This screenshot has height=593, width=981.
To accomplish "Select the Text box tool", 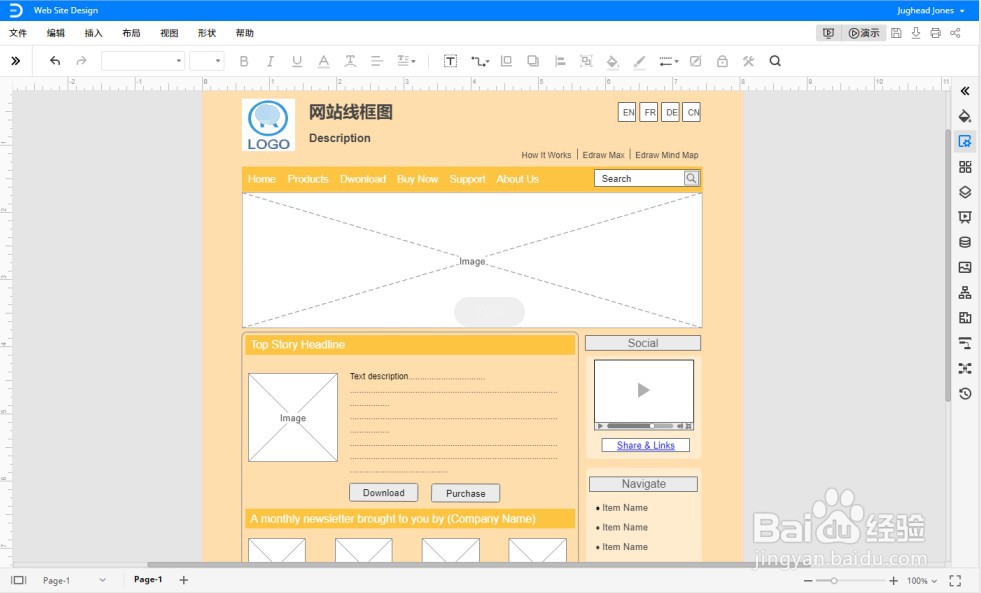I will coord(450,61).
